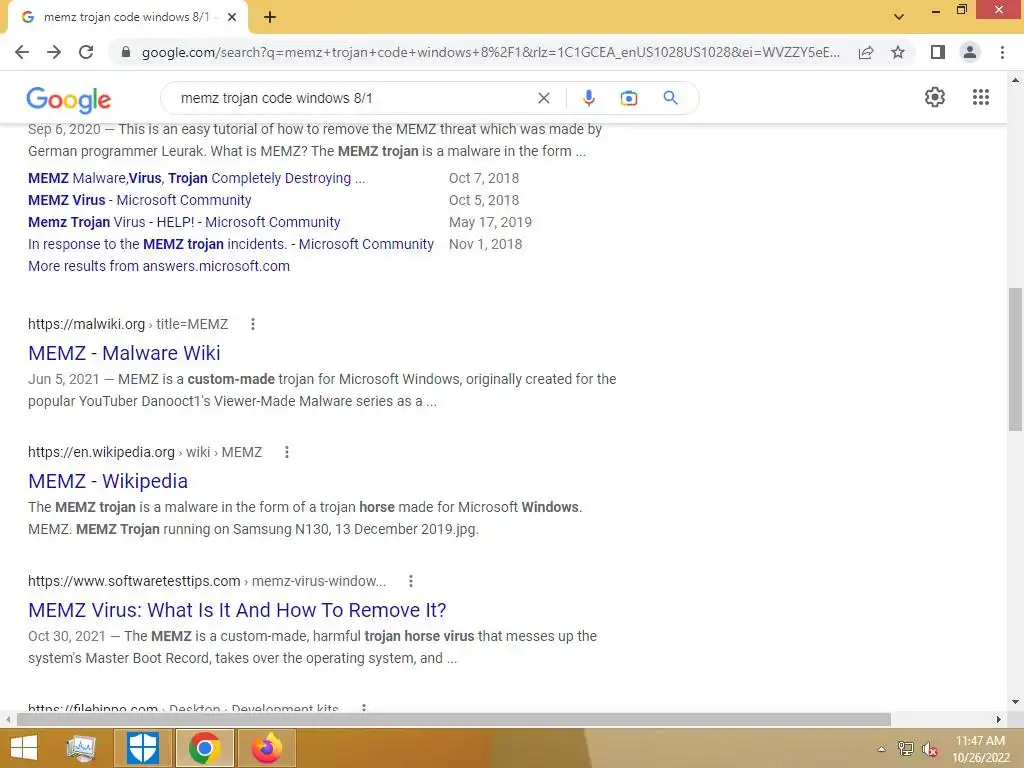Open the tab search dropdown arrow
The width and height of the screenshot is (1024, 768).
(x=899, y=17)
